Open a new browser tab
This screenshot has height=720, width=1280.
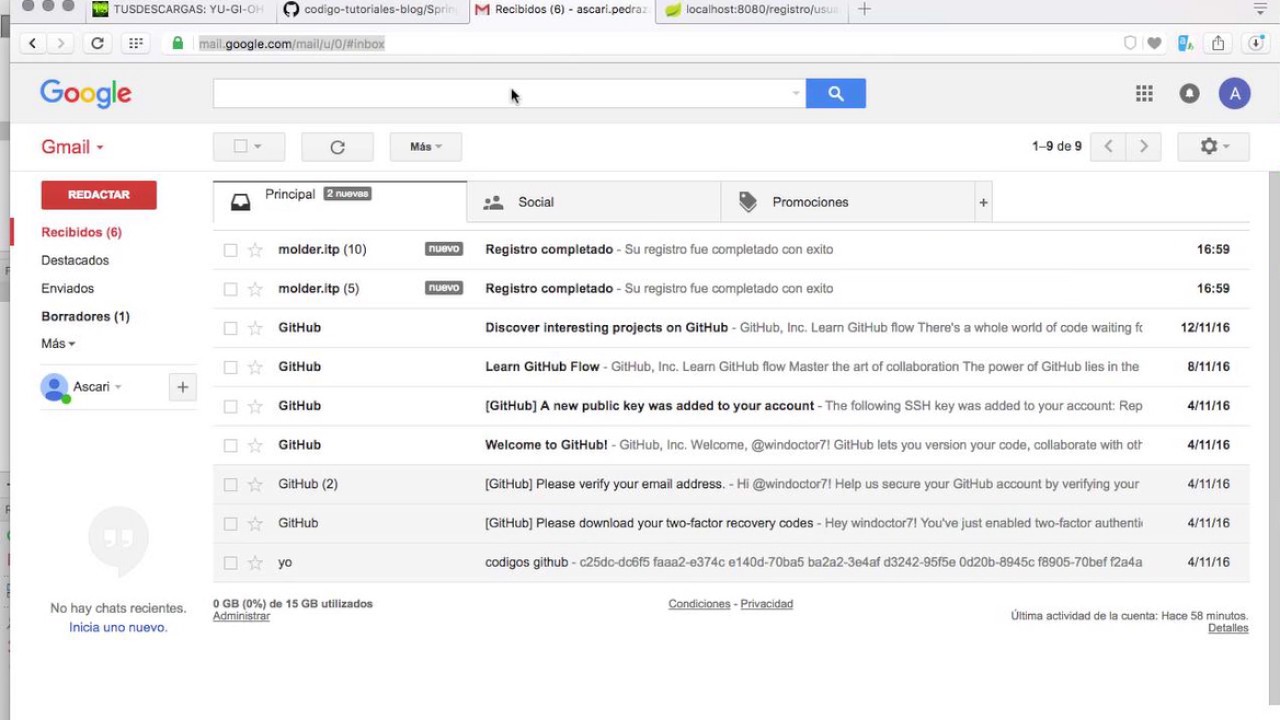pos(864,9)
